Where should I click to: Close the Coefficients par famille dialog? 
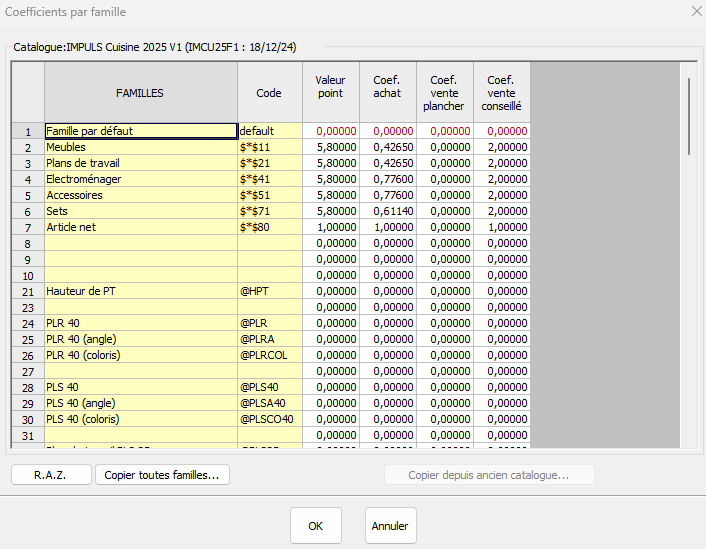tap(695, 11)
